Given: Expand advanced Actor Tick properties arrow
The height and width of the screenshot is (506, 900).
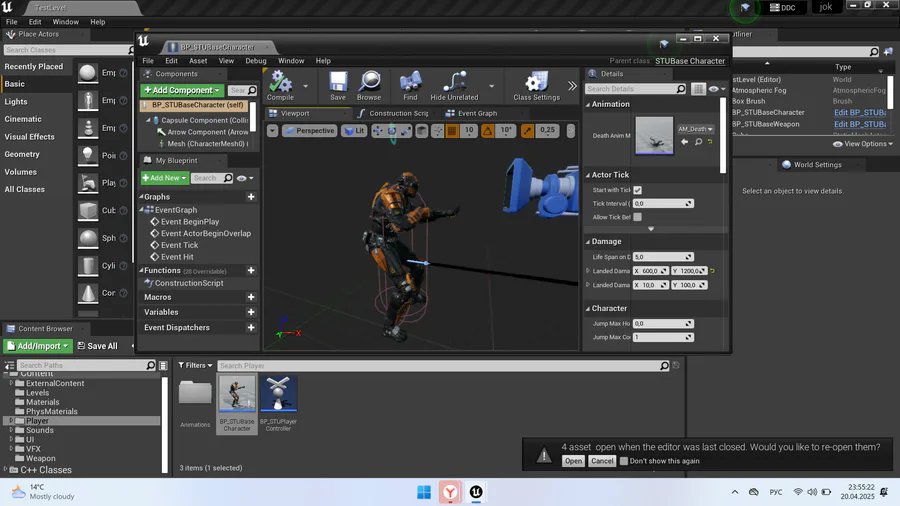Looking at the screenshot, I should point(651,229).
